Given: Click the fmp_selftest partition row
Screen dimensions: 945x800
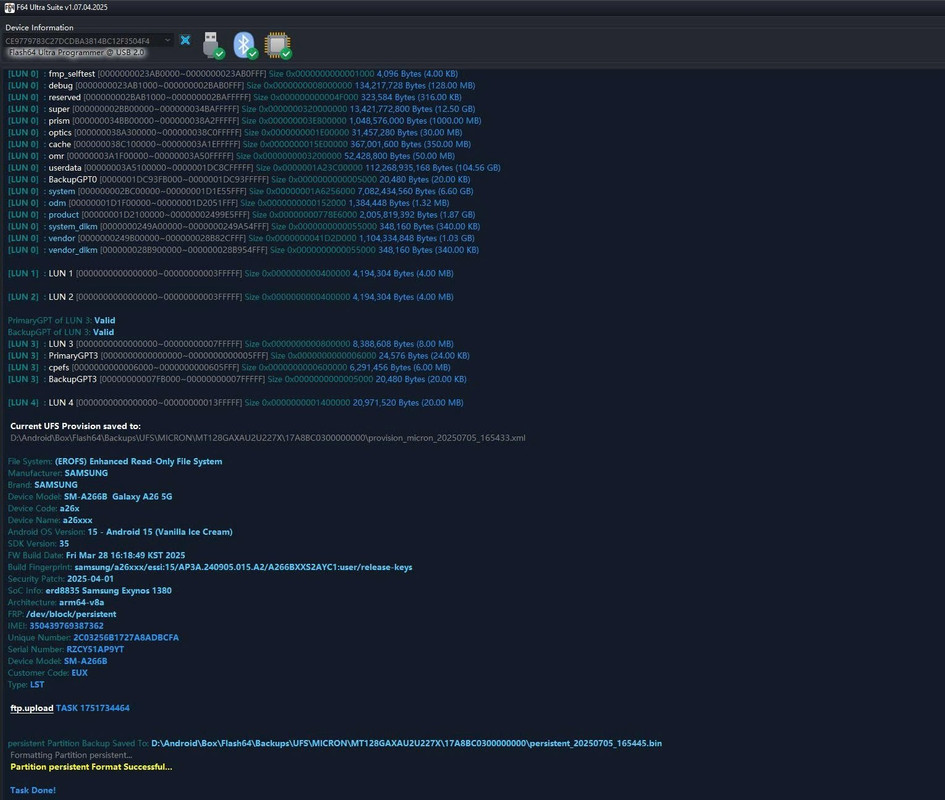Looking at the screenshot, I should pyautogui.click(x=233, y=74).
